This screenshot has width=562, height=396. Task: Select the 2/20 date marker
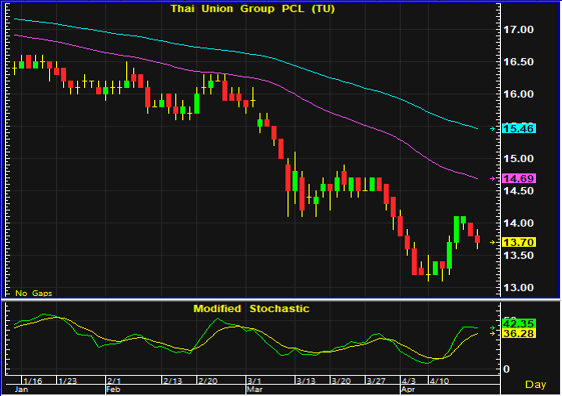click(x=208, y=381)
